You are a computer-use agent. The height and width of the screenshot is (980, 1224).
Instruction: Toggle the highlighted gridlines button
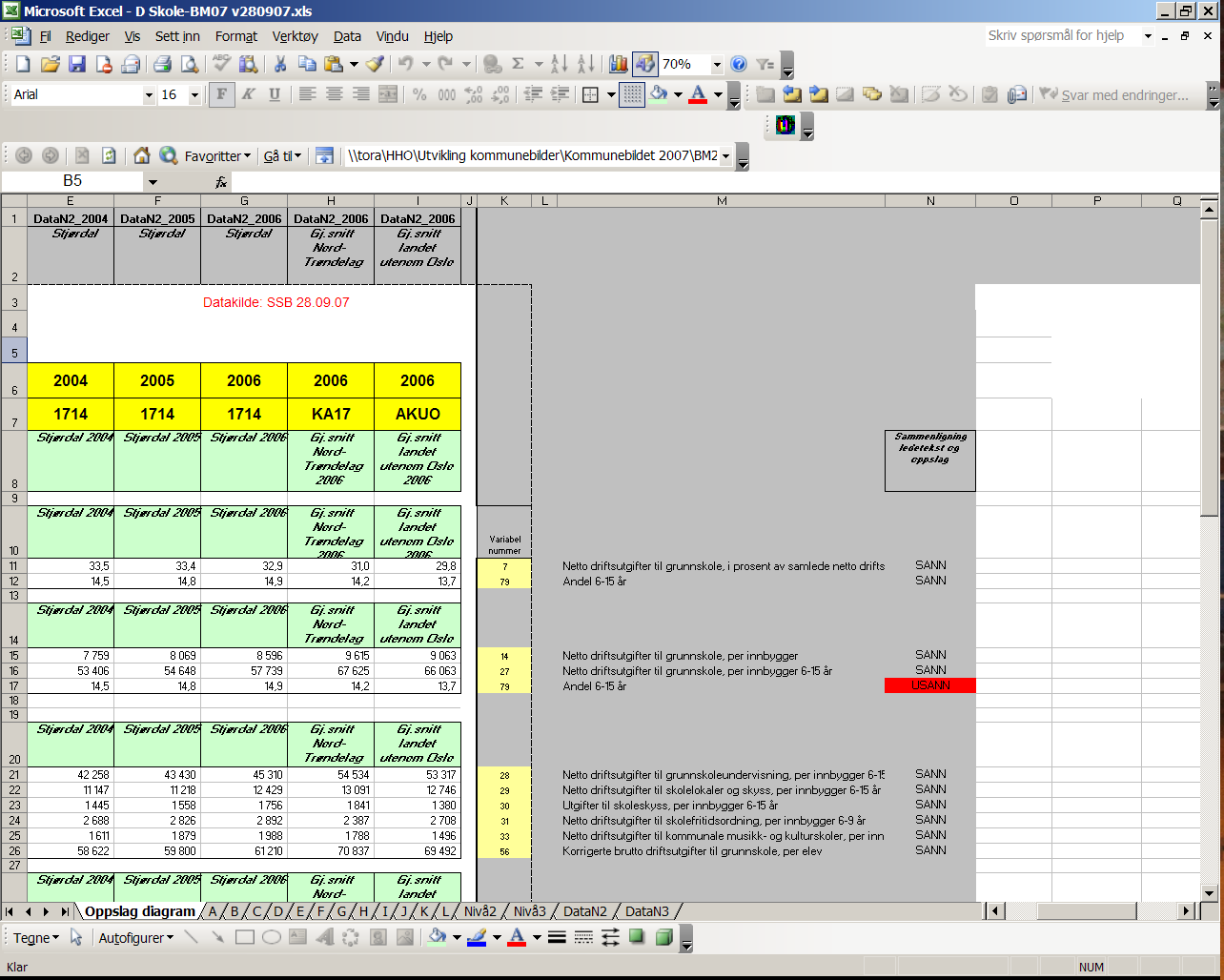point(631,94)
